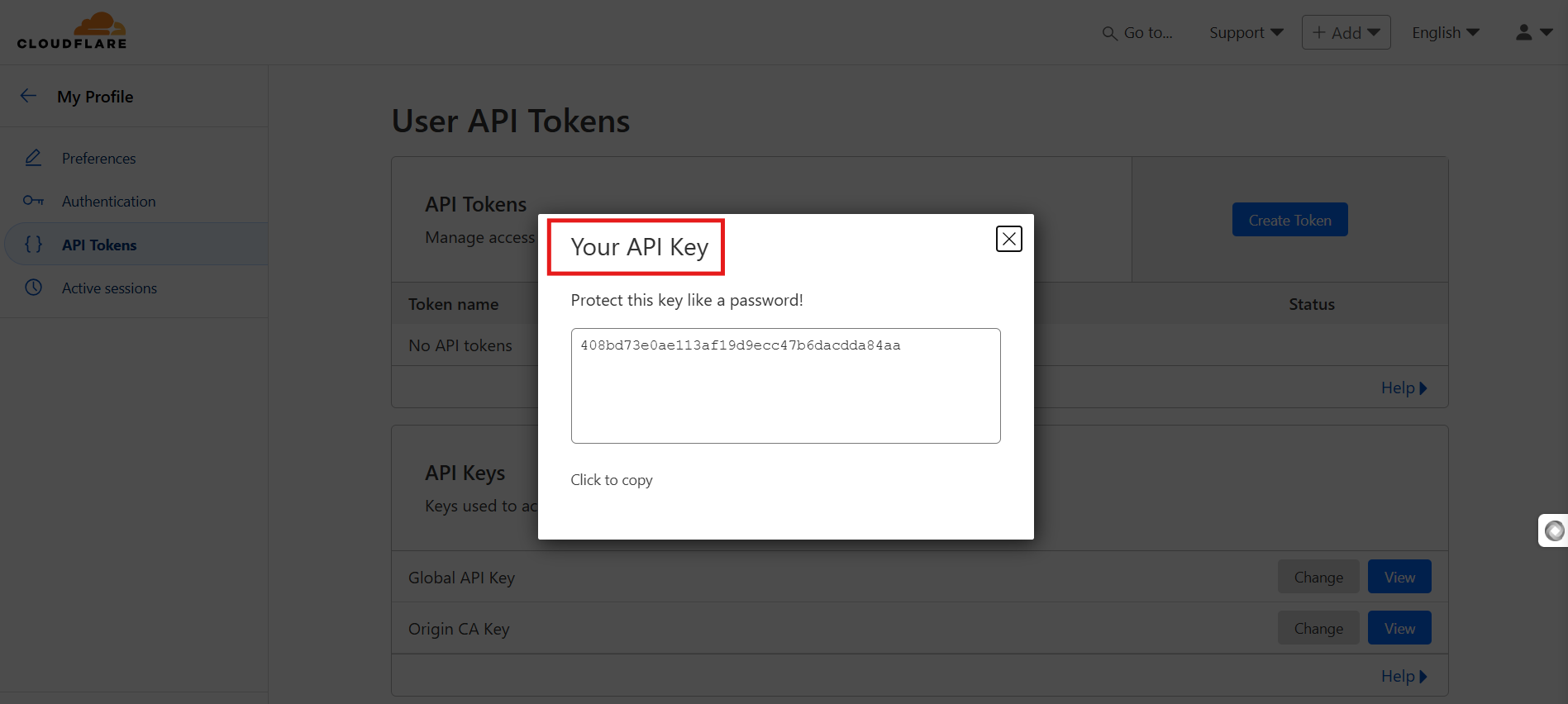Click the Create Token button
The width and height of the screenshot is (1568, 704).
click(x=1289, y=220)
